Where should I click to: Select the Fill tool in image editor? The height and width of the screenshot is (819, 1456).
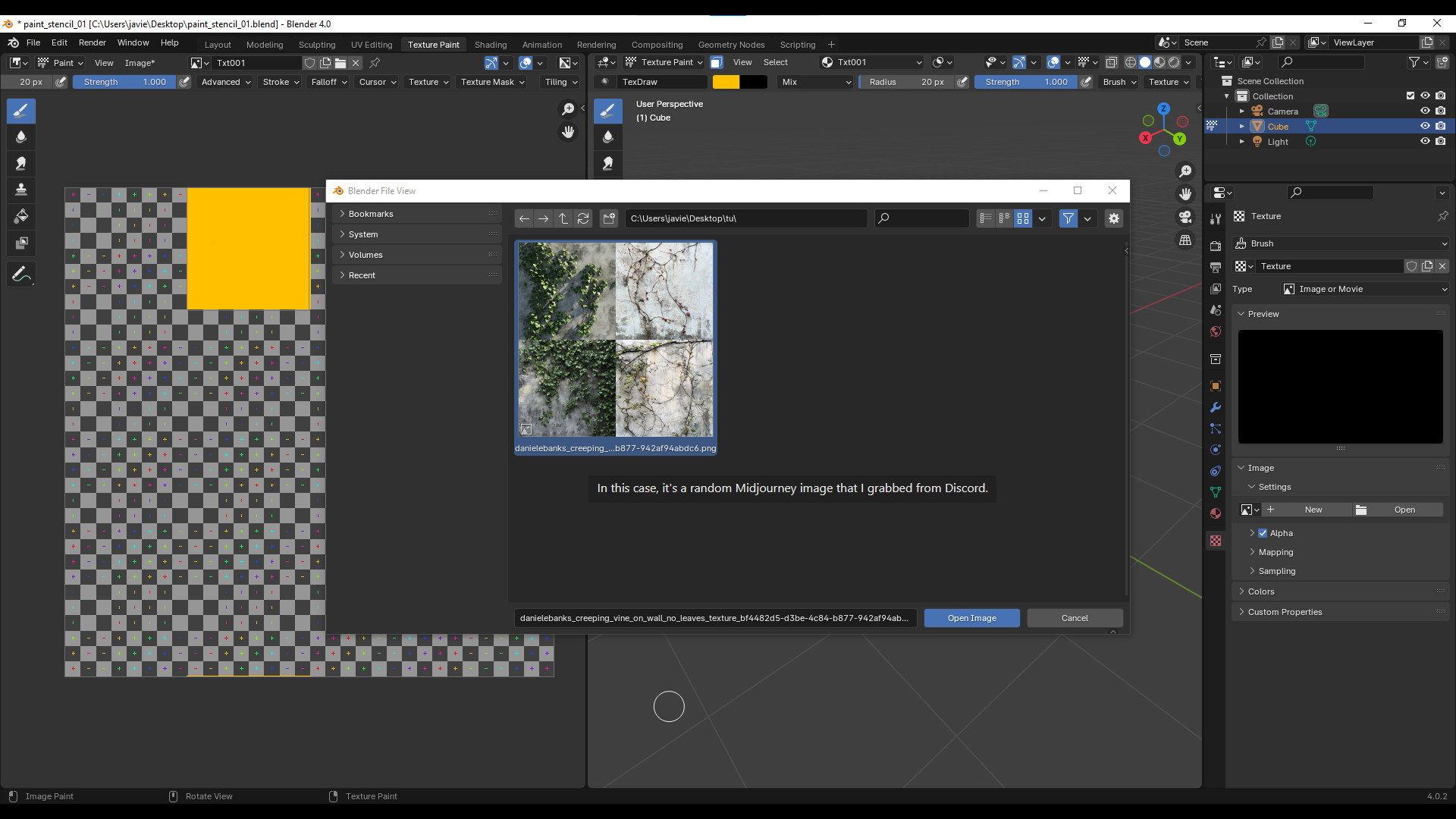21,216
